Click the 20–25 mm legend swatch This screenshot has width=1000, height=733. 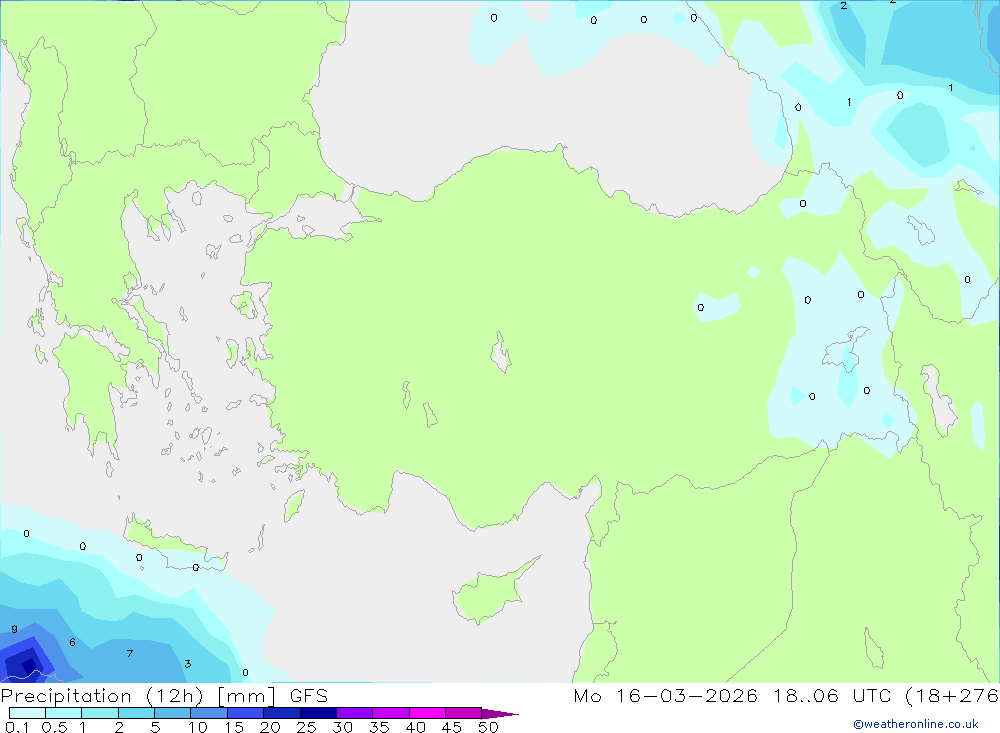282,713
